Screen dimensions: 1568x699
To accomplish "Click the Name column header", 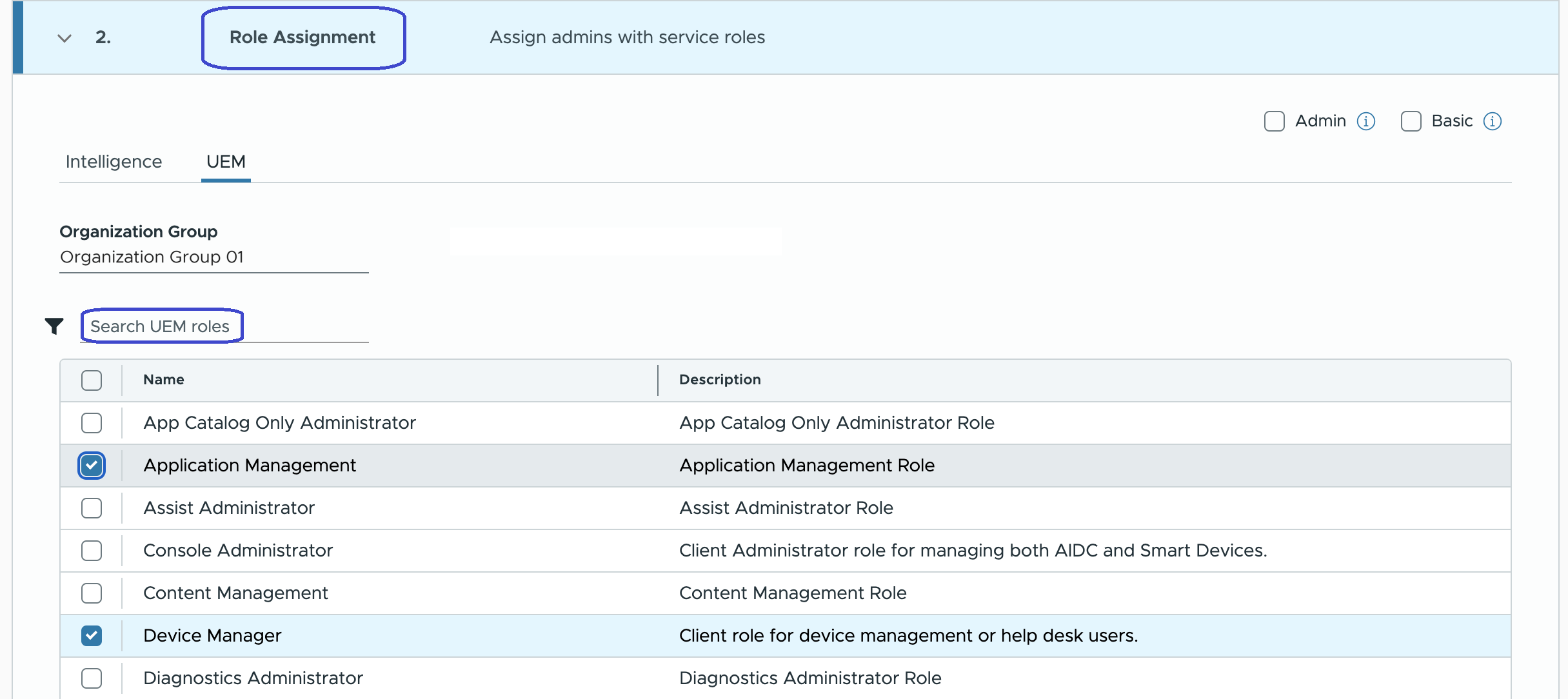I will [164, 380].
